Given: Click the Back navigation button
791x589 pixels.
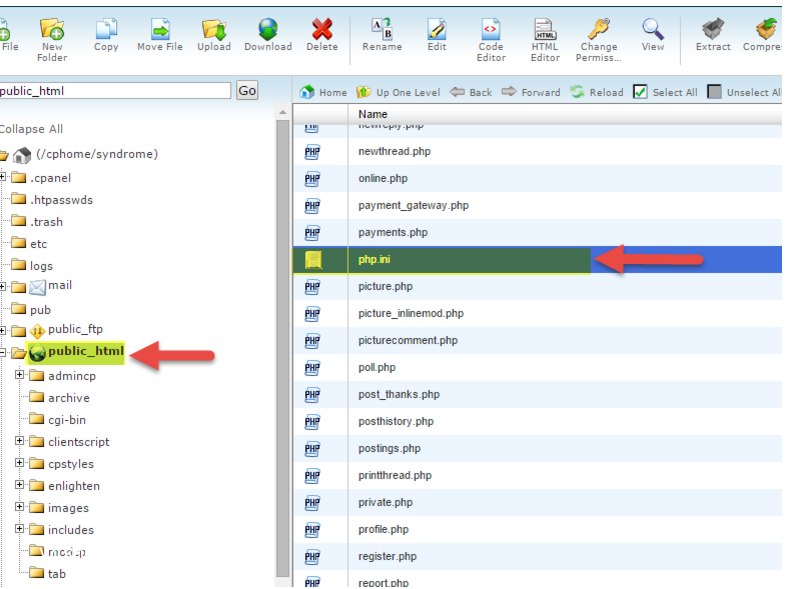Looking at the screenshot, I should [471, 92].
